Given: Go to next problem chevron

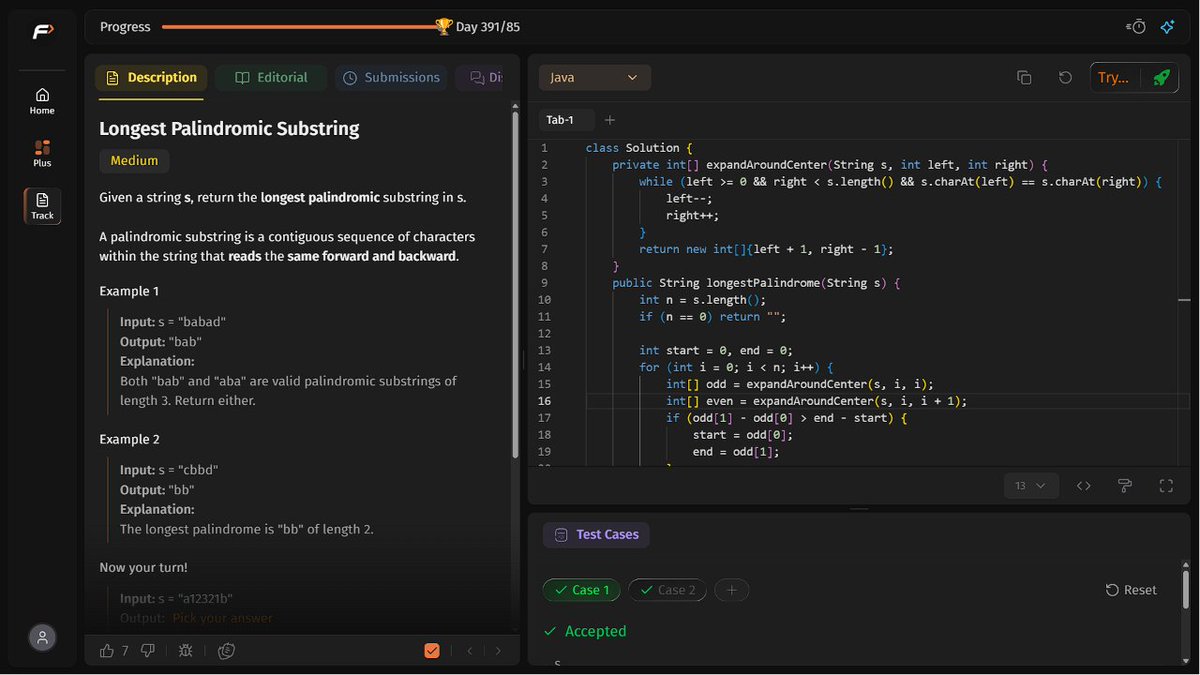Looking at the screenshot, I should [x=499, y=650].
